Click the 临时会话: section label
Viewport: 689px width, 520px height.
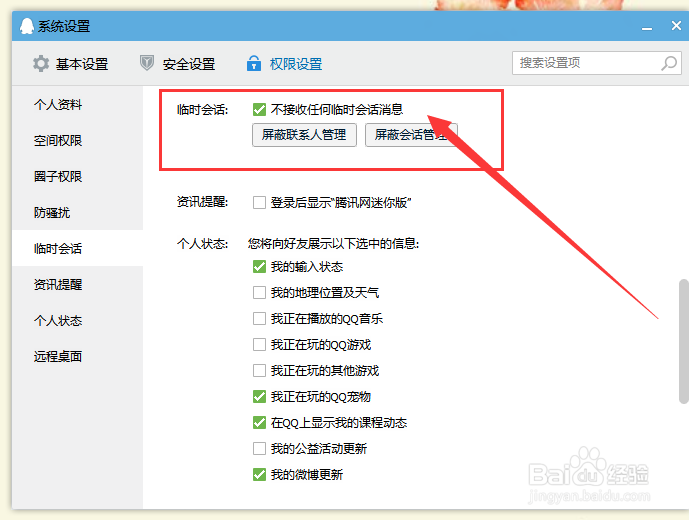click(x=203, y=109)
